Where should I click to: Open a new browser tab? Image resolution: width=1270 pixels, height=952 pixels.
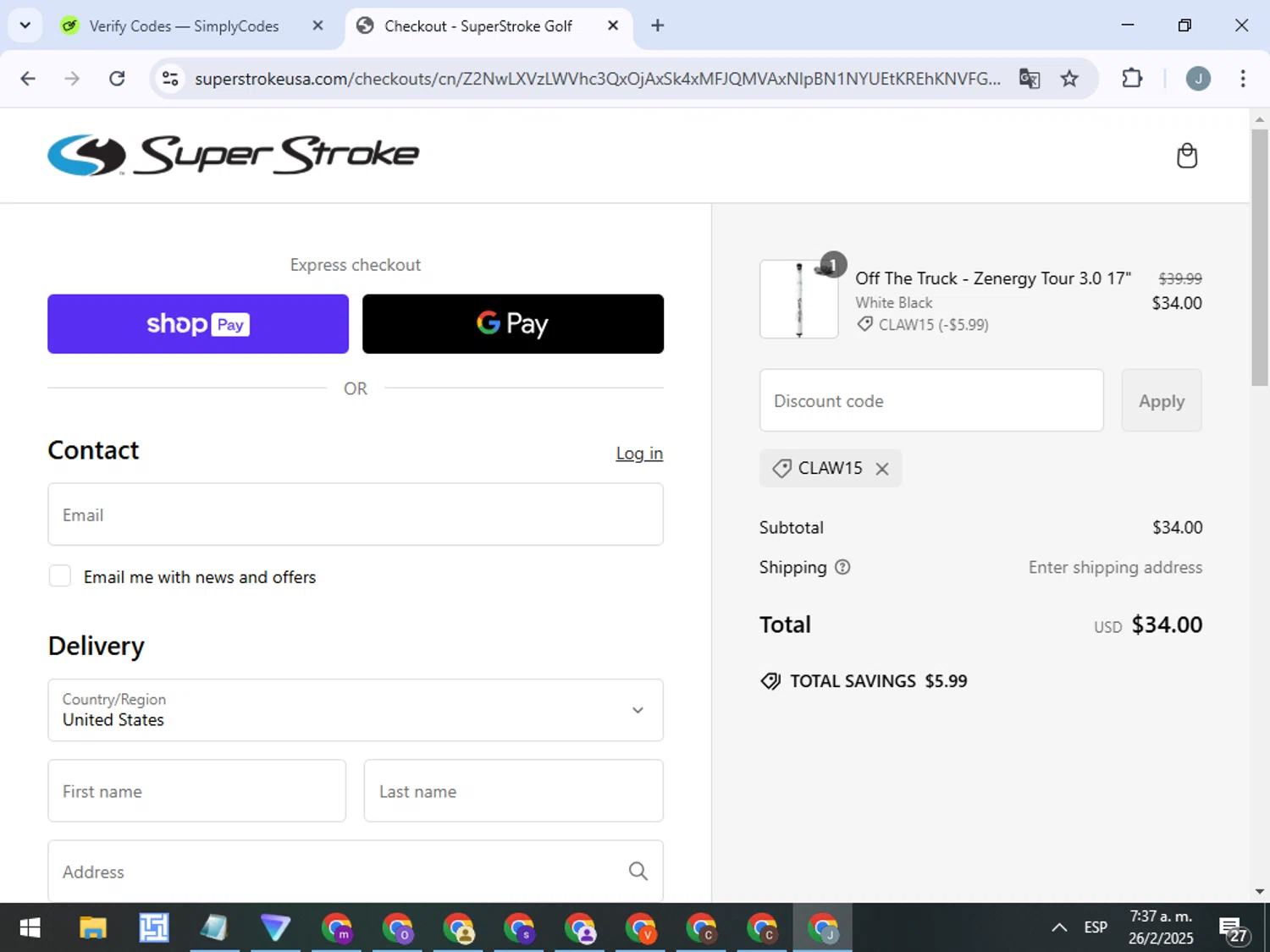658,25
